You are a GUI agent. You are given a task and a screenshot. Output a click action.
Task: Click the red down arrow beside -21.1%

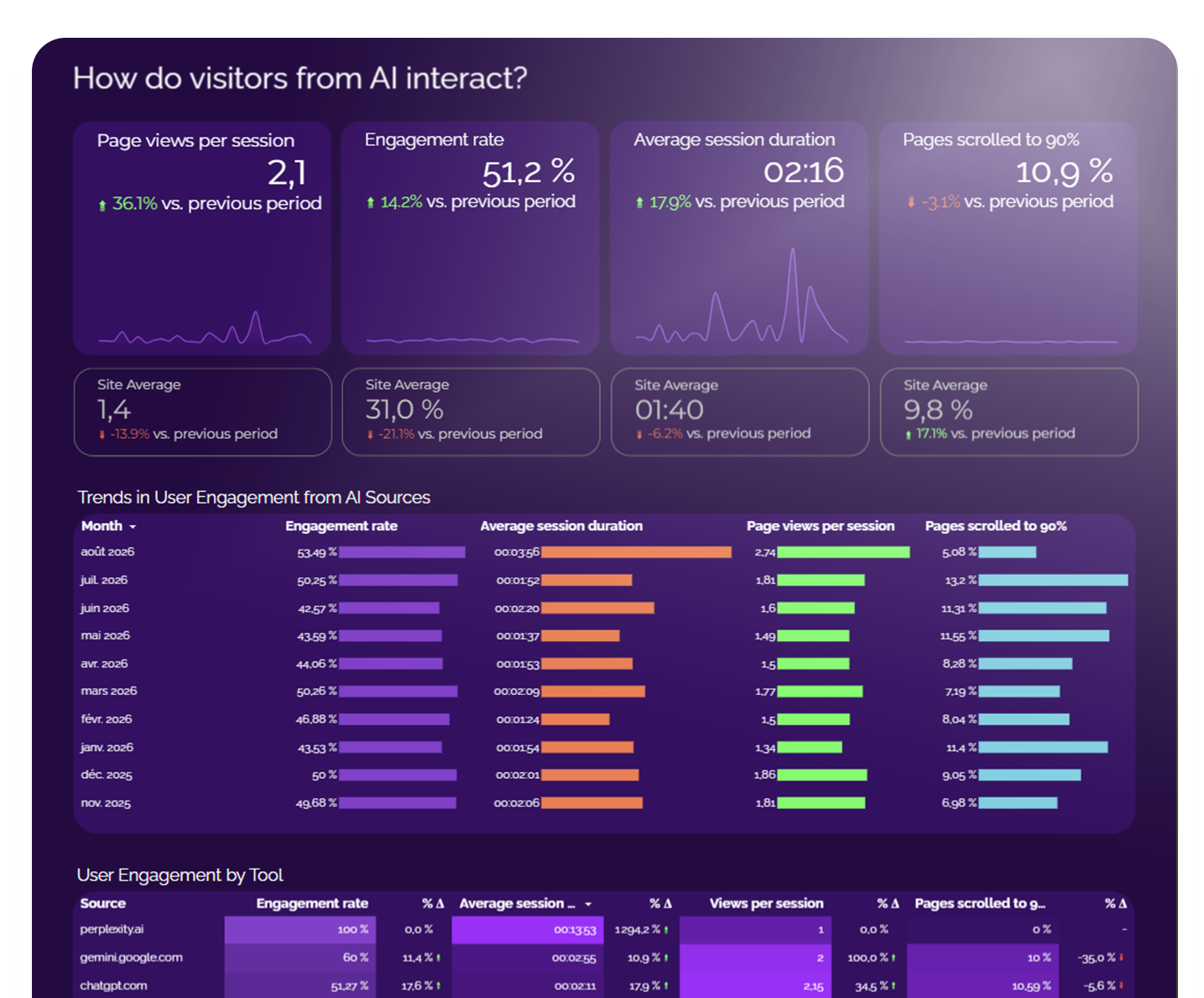370,435
